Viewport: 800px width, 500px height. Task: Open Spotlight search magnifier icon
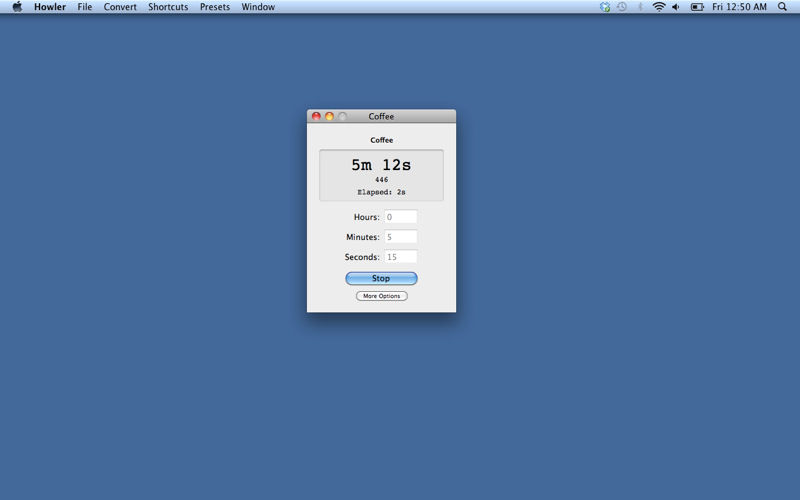tap(782, 7)
